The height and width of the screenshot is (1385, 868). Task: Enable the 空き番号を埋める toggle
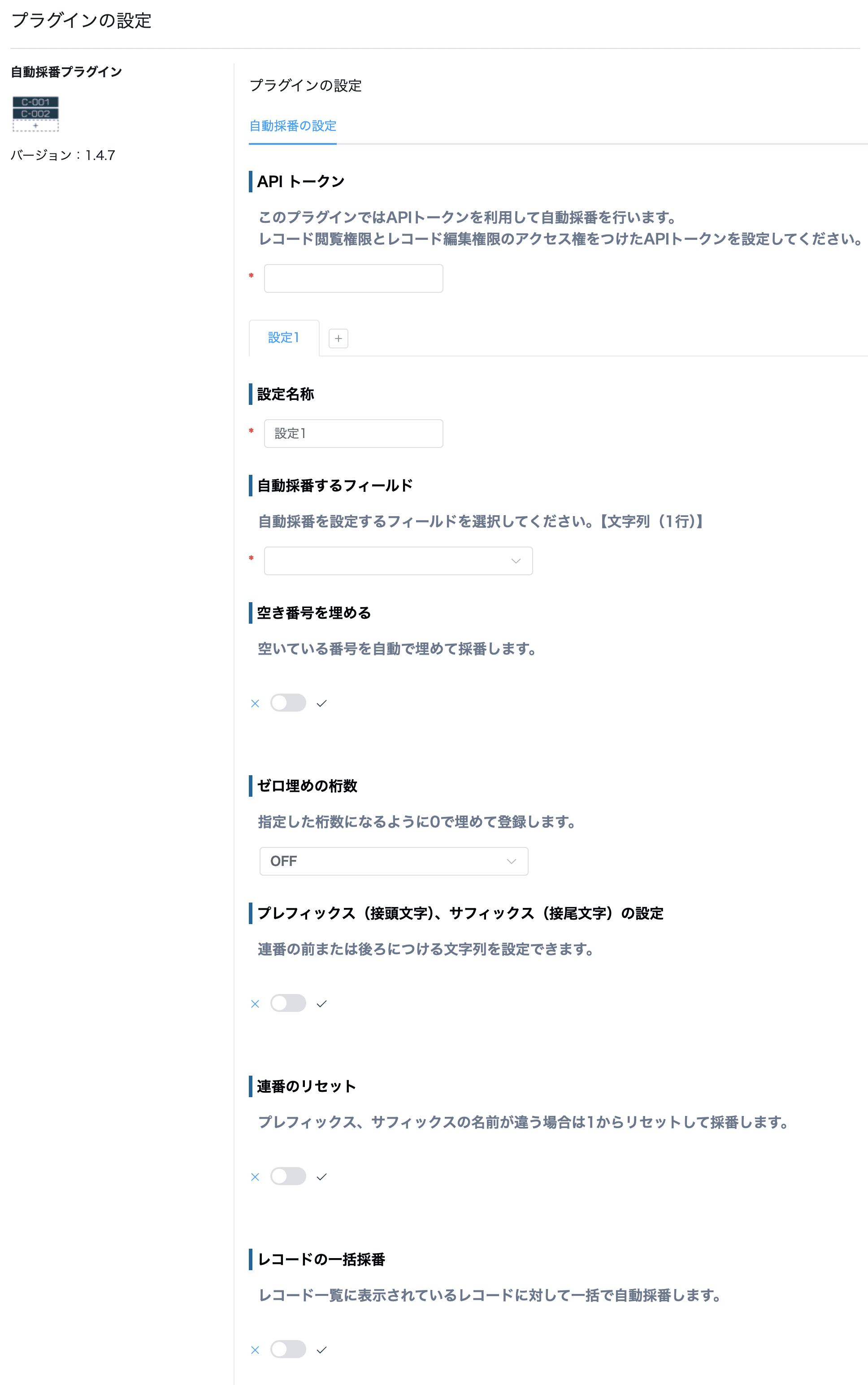pos(288,703)
